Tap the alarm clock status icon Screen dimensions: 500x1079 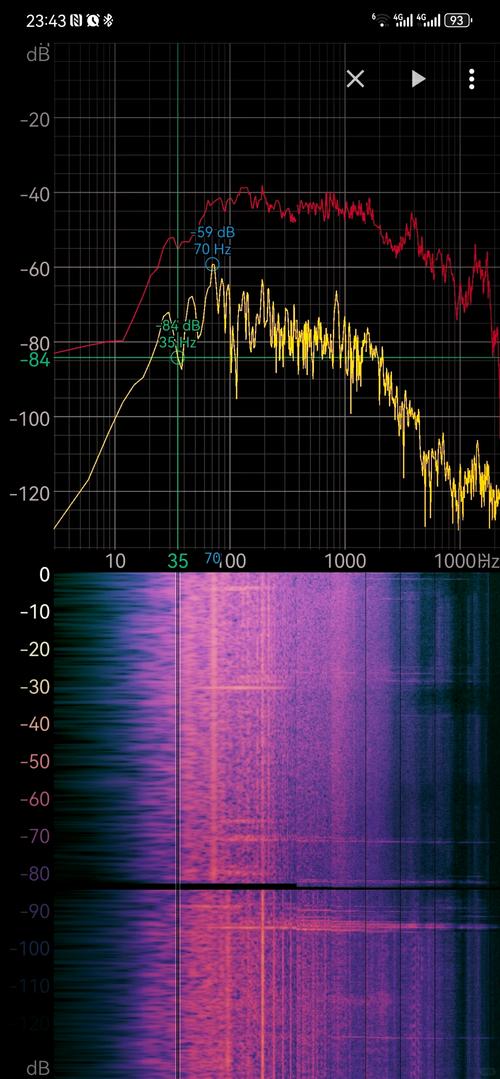click(93, 21)
